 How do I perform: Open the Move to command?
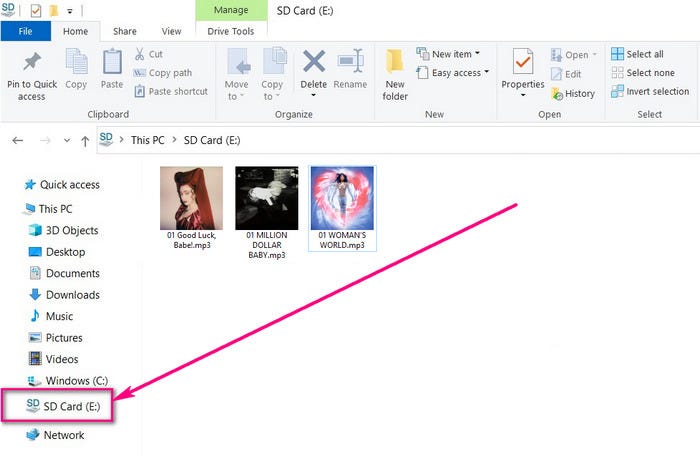pos(237,74)
